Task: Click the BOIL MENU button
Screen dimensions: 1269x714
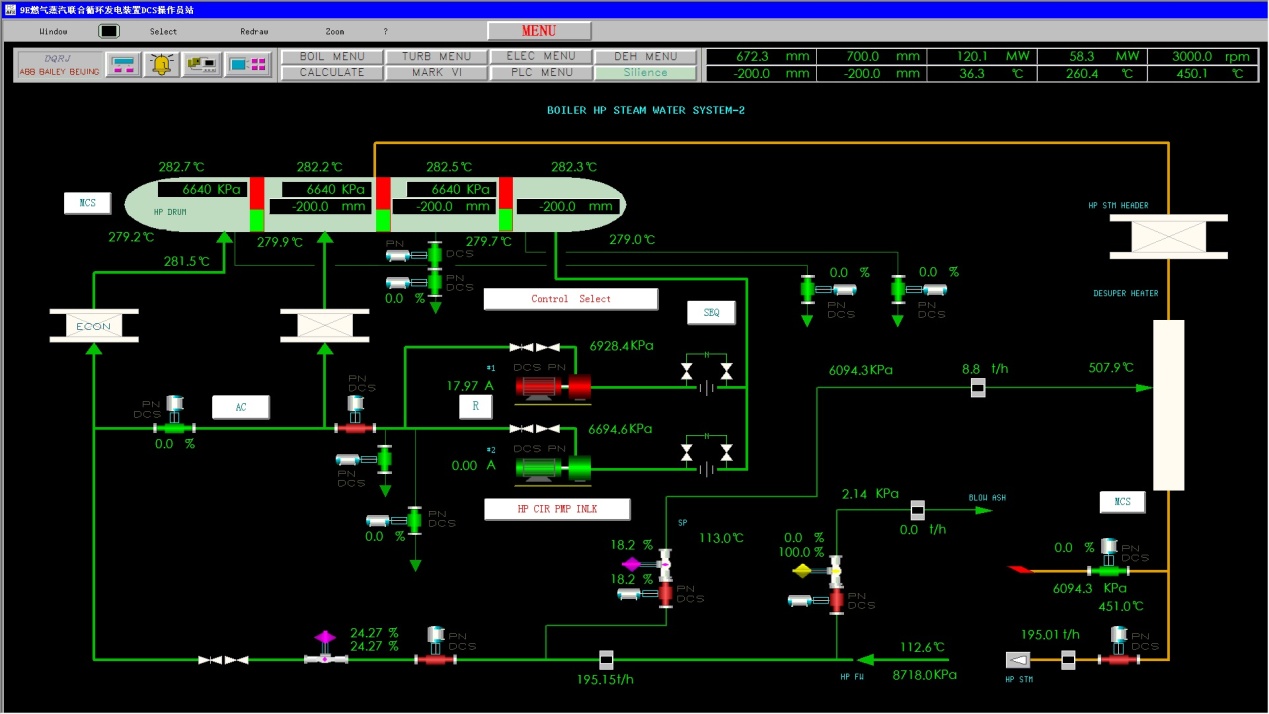Action: (x=332, y=57)
